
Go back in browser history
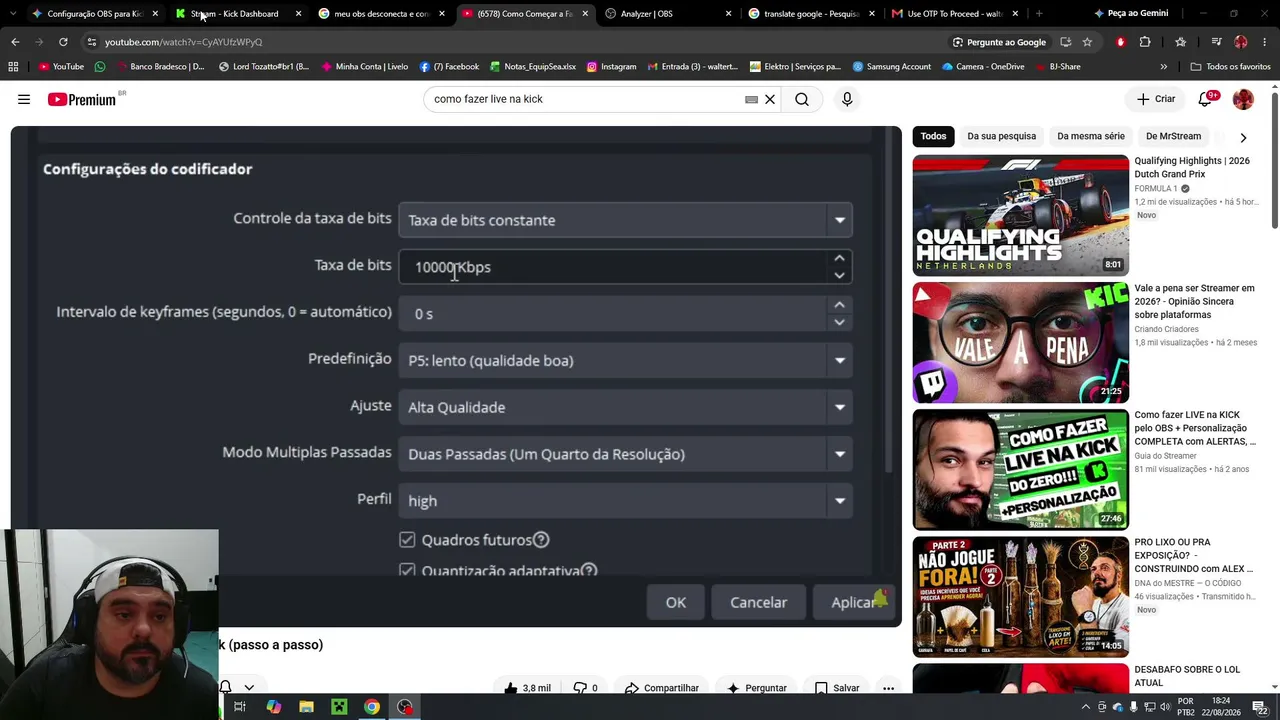pos(15,42)
